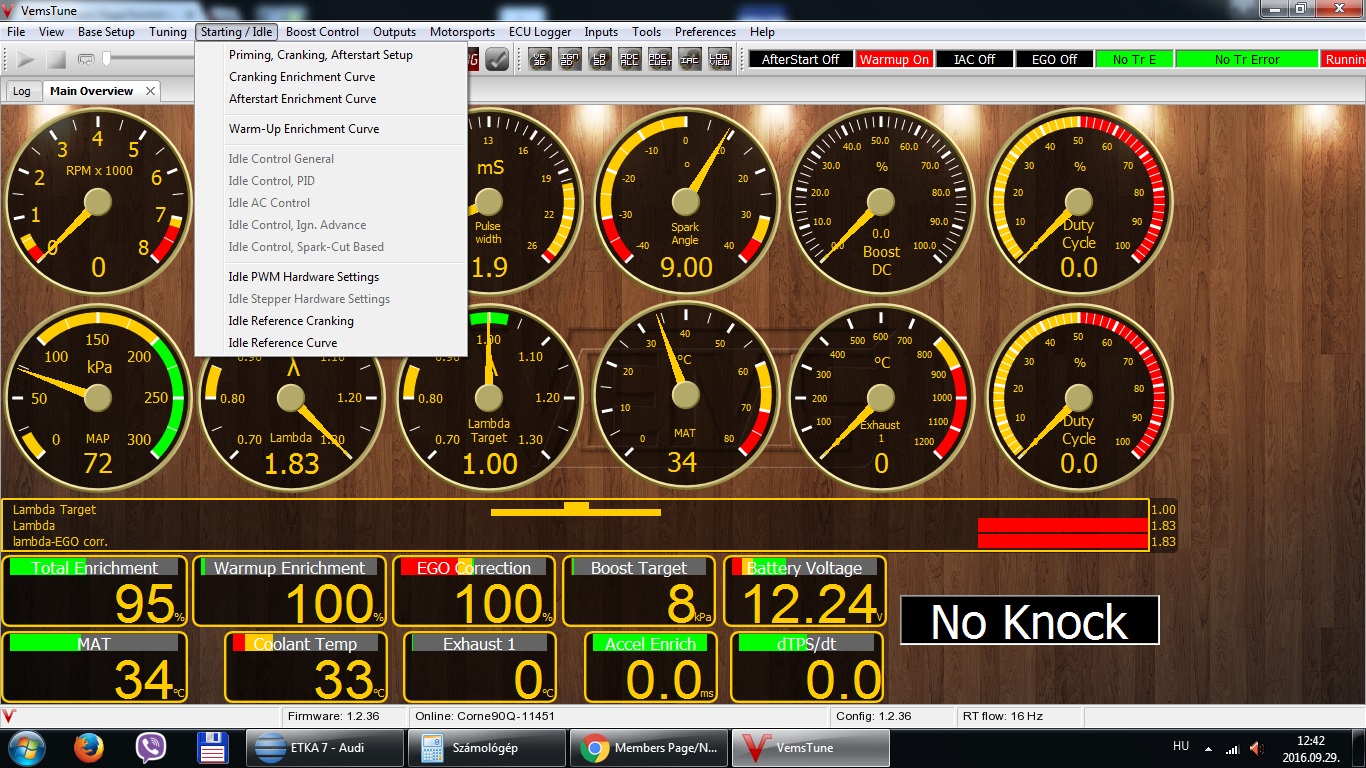Click the Accel Enrich readout

[651, 667]
